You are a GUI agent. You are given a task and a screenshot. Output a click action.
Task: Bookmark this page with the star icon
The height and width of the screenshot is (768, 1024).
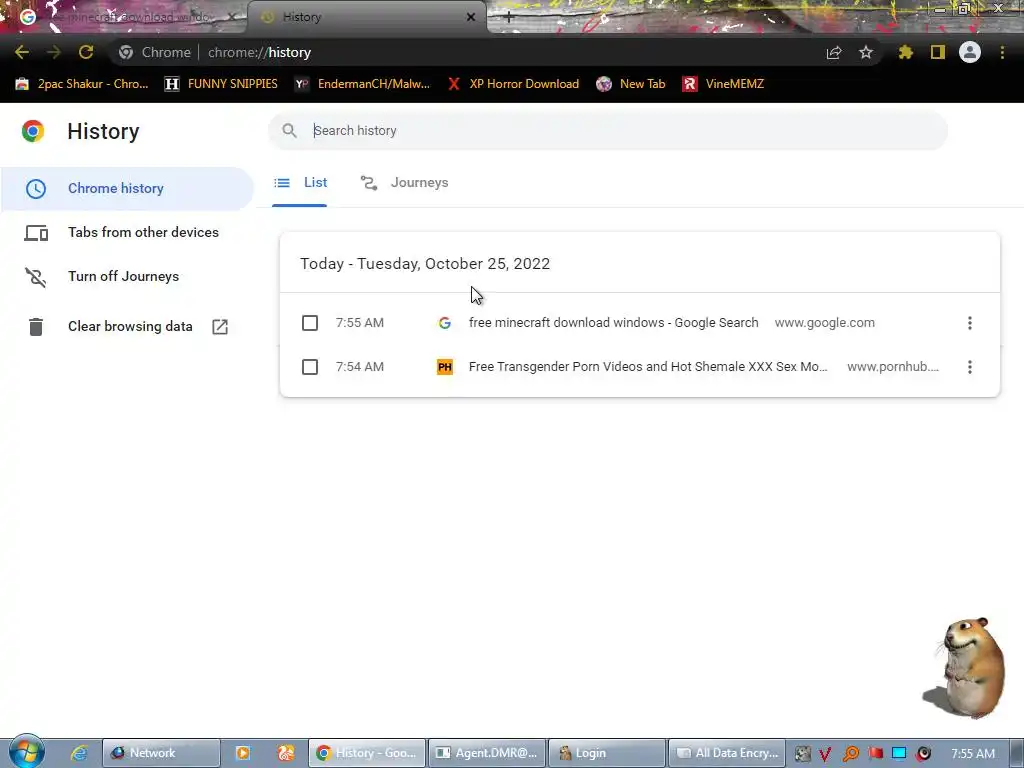pos(865,52)
